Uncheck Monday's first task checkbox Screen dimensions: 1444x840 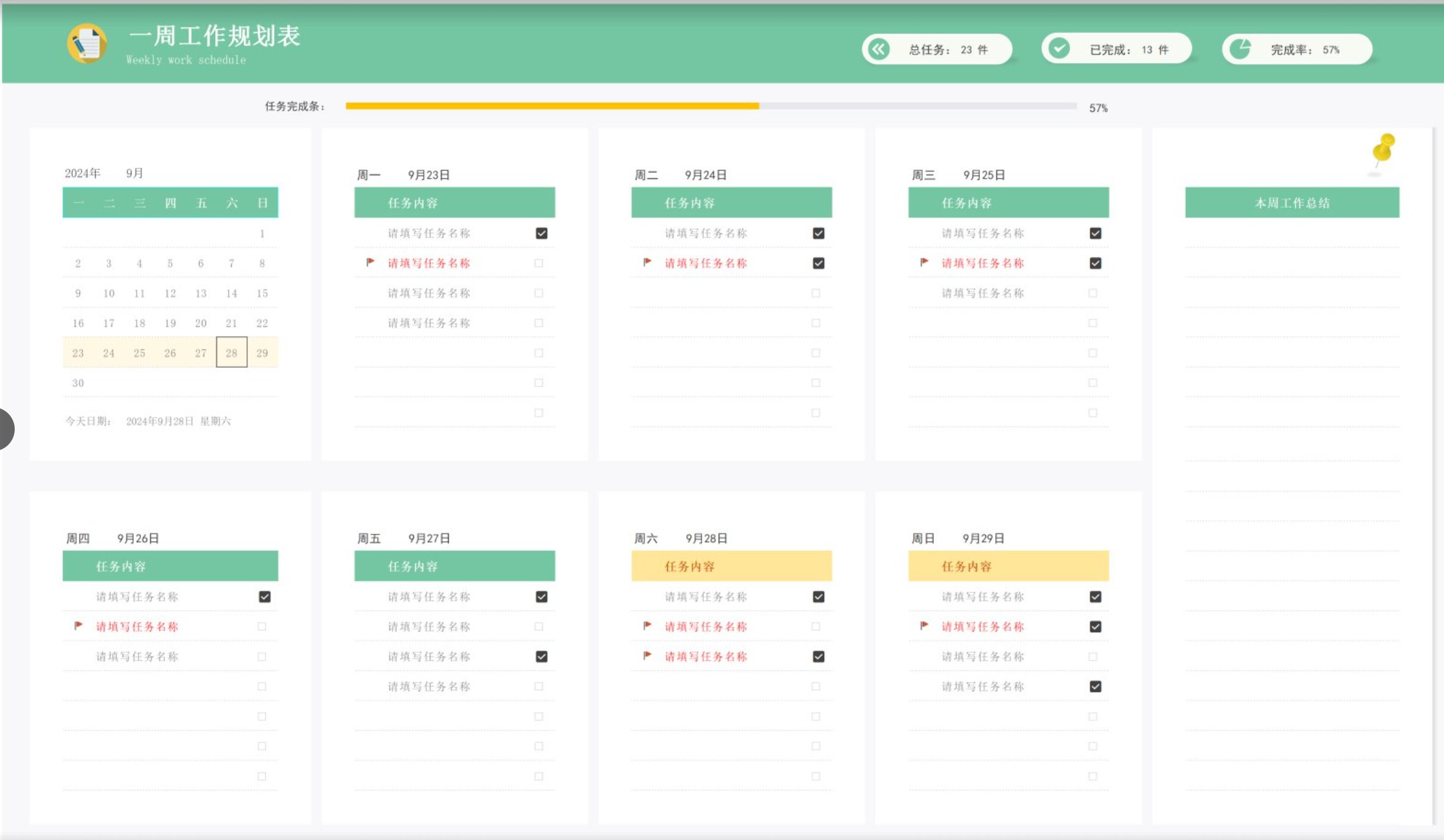pos(541,233)
